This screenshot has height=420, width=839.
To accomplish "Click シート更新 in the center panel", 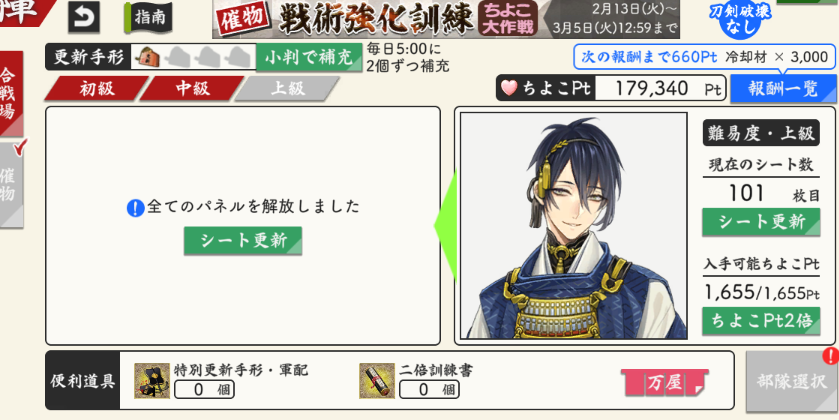I will (x=243, y=241).
